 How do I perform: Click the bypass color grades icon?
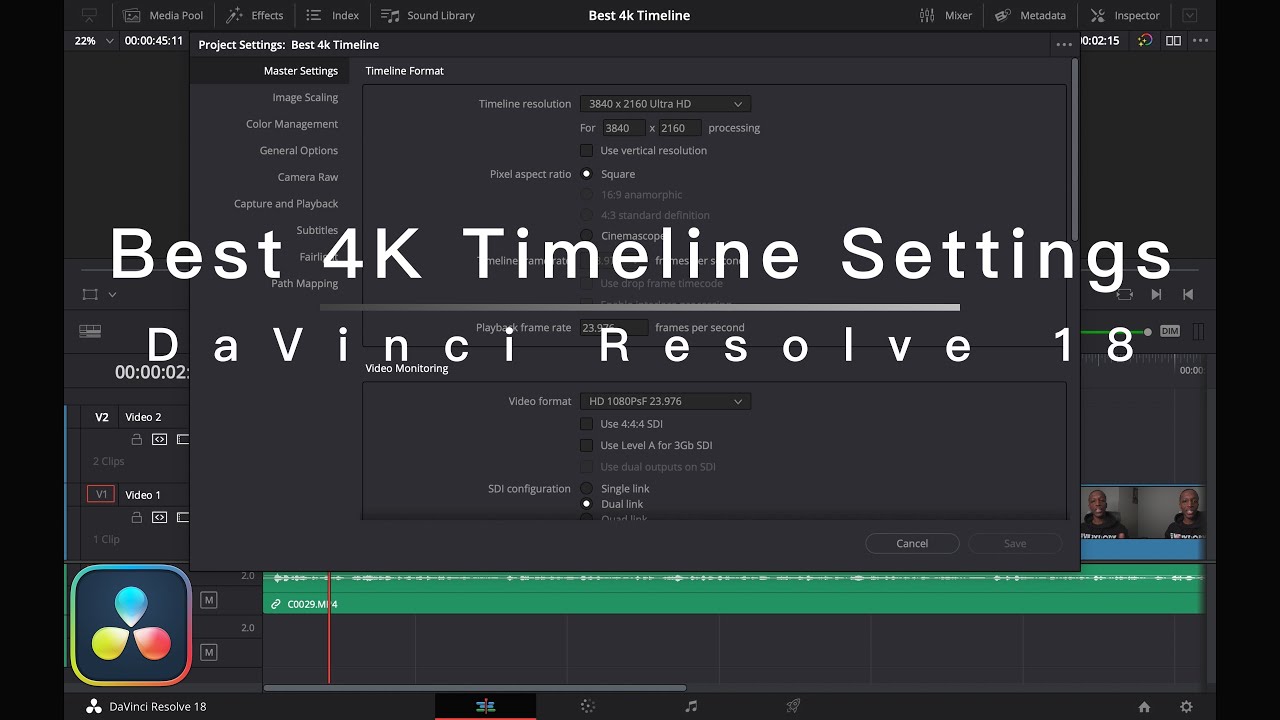tap(1146, 41)
